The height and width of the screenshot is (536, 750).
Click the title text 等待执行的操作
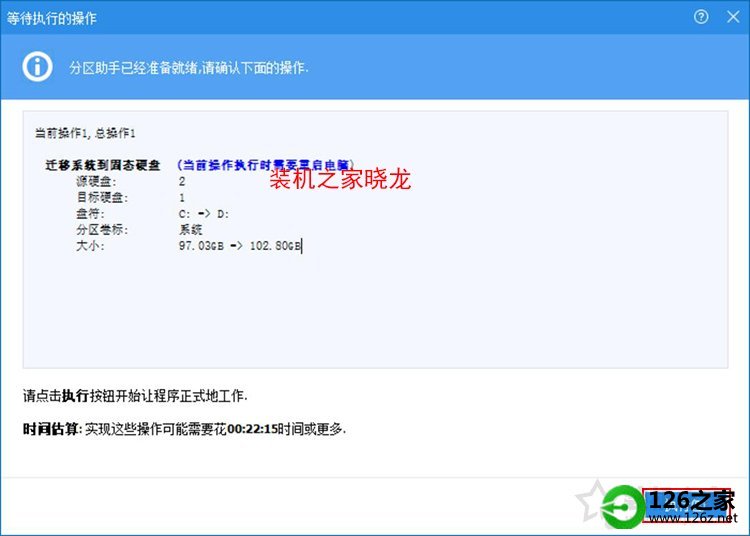coord(52,19)
